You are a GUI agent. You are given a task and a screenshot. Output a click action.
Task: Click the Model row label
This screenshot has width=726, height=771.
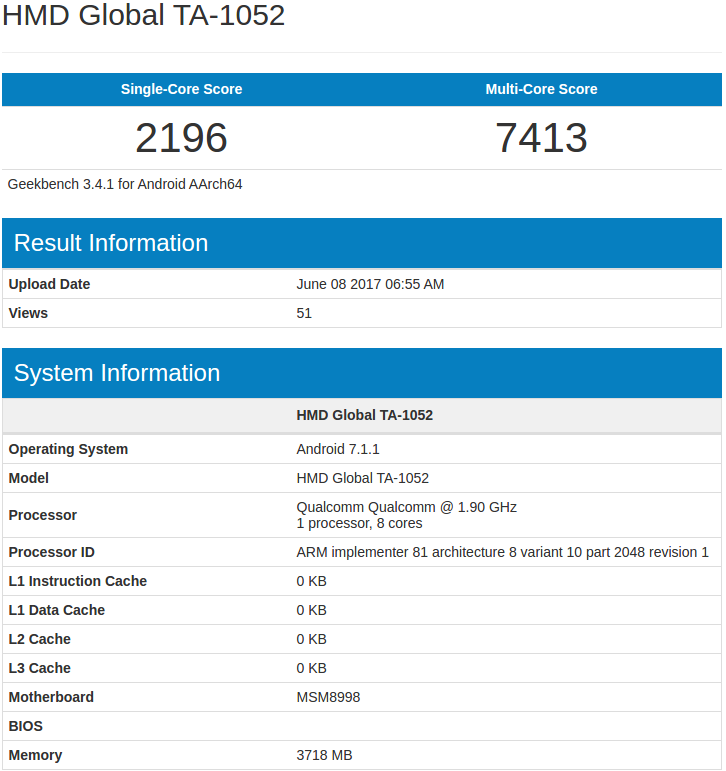click(x=28, y=478)
